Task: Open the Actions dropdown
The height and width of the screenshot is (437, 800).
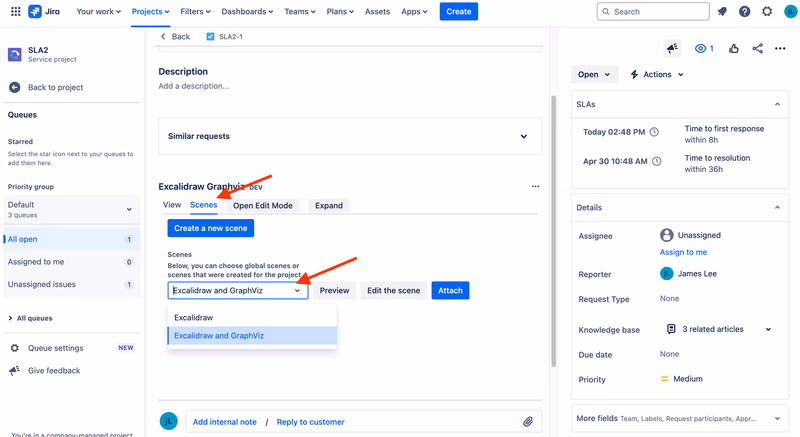Action: (657, 74)
